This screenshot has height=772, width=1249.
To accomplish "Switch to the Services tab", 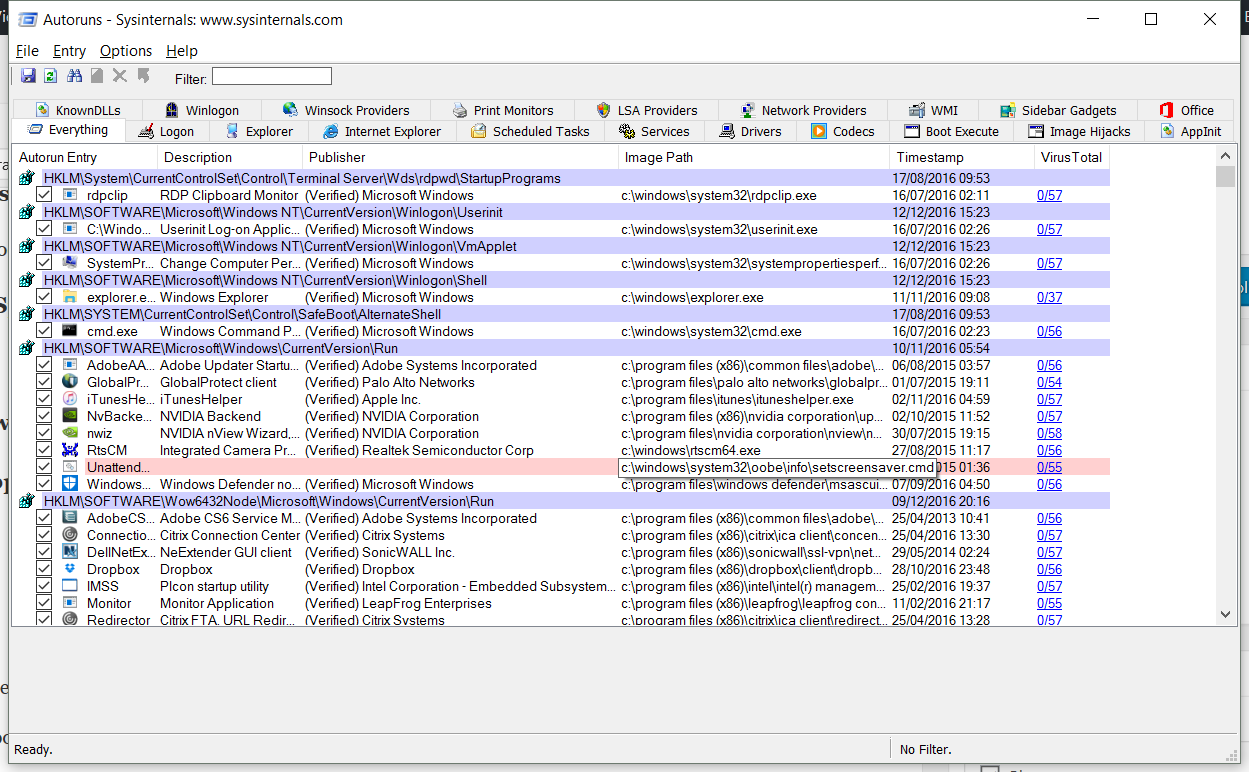I will (x=654, y=131).
